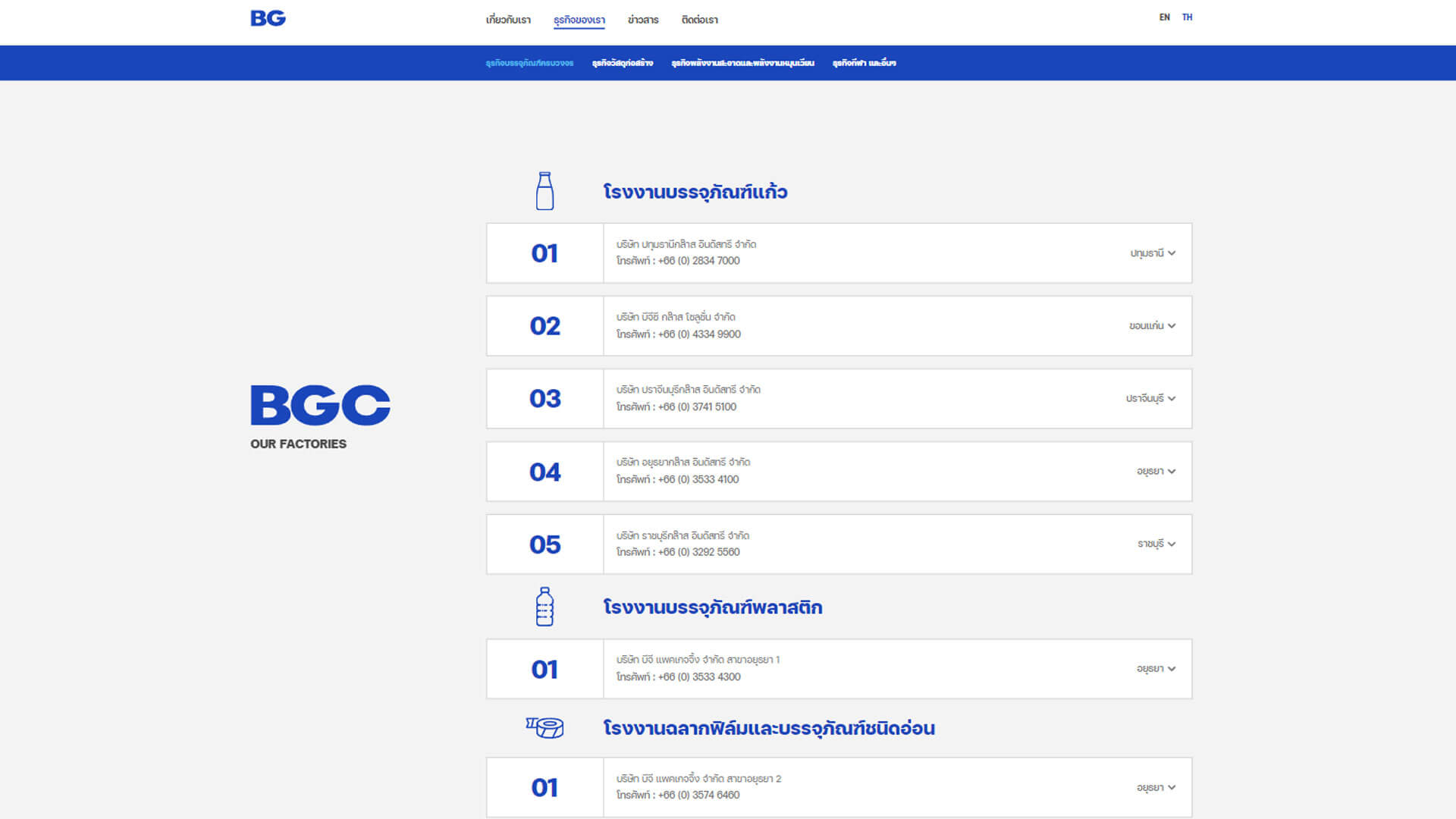This screenshot has width=1456, height=819.
Task: Open the ข่าวสาร menu item
Action: pyautogui.click(x=643, y=20)
